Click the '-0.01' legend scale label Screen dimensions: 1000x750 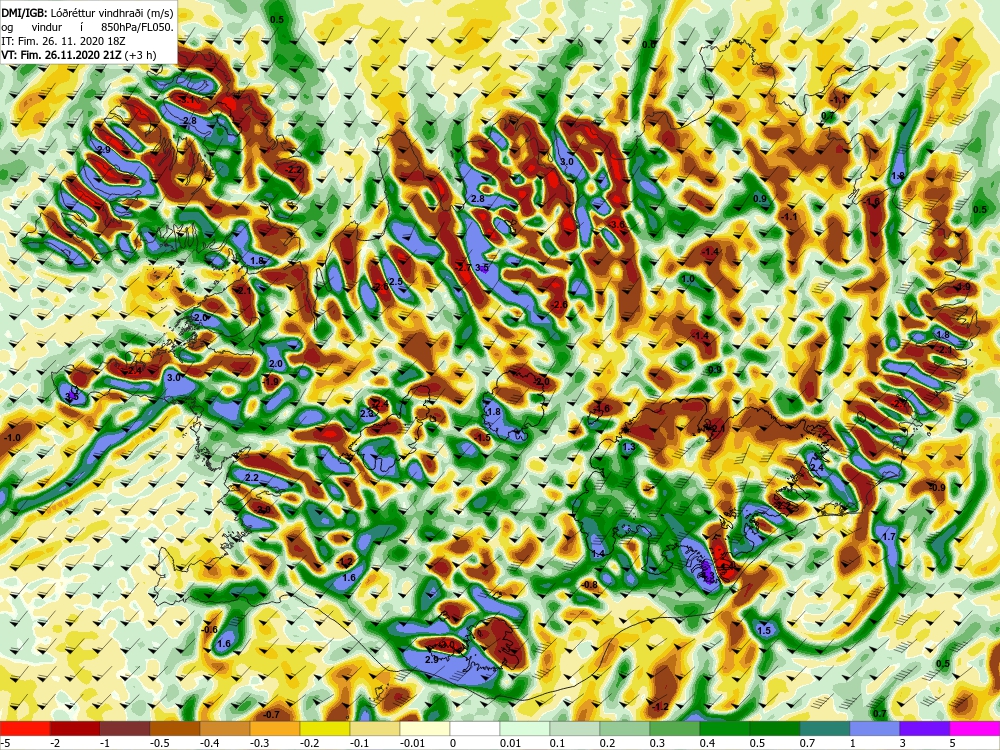(x=413, y=743)
